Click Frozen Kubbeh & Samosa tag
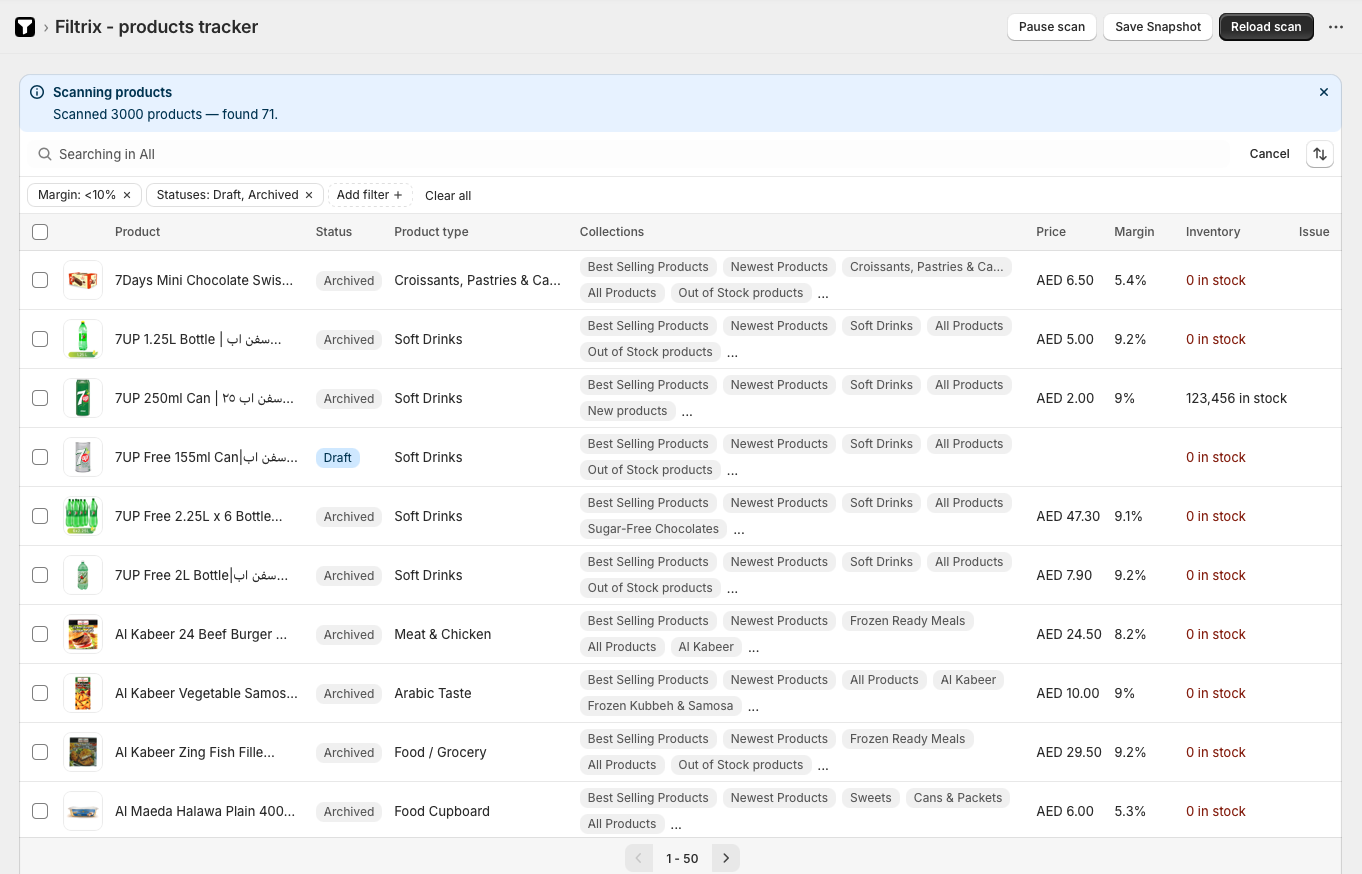 [x=660, y=706]
